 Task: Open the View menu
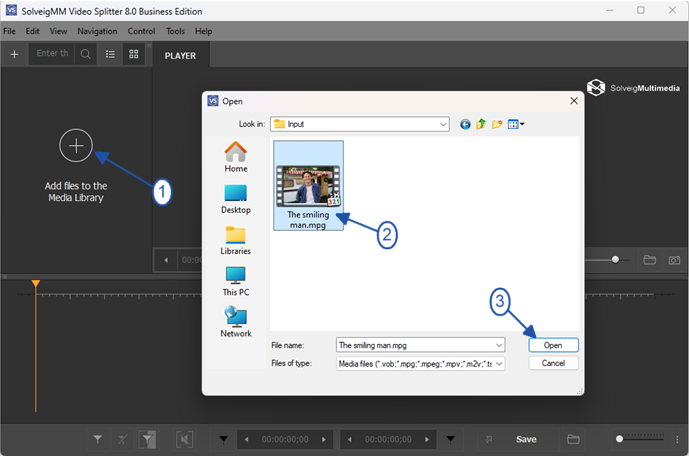tap(58, 31)
